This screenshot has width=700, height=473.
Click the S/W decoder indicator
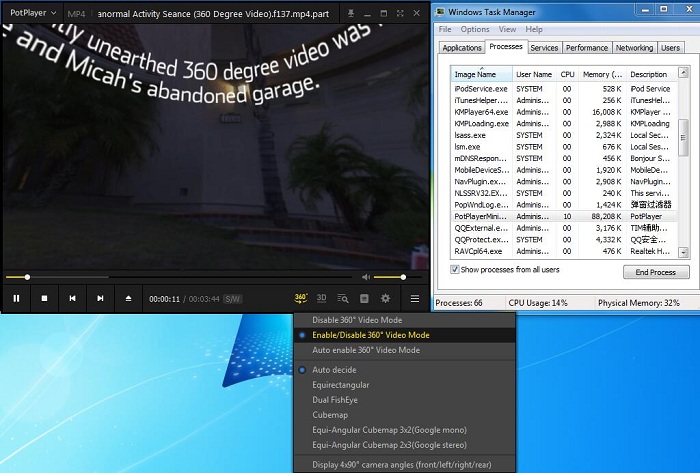[x=233, y=299]
